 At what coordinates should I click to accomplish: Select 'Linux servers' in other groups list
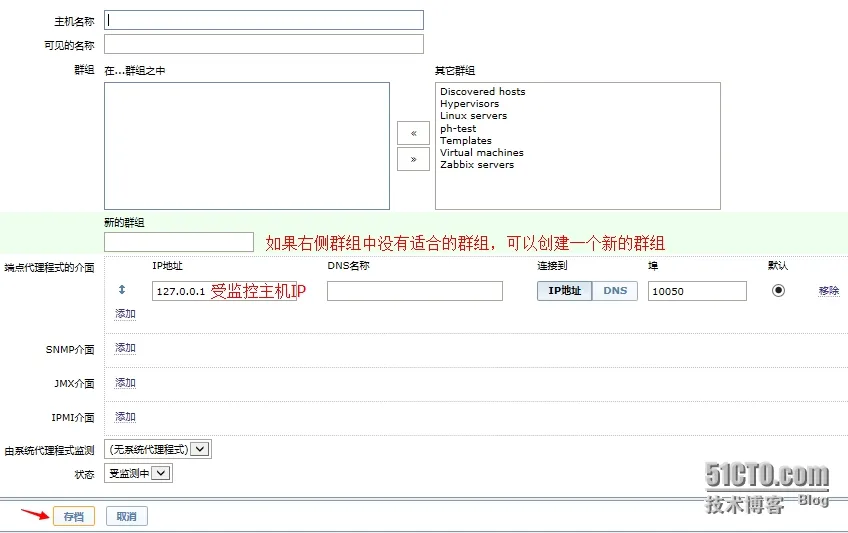(x=473, y=116)
